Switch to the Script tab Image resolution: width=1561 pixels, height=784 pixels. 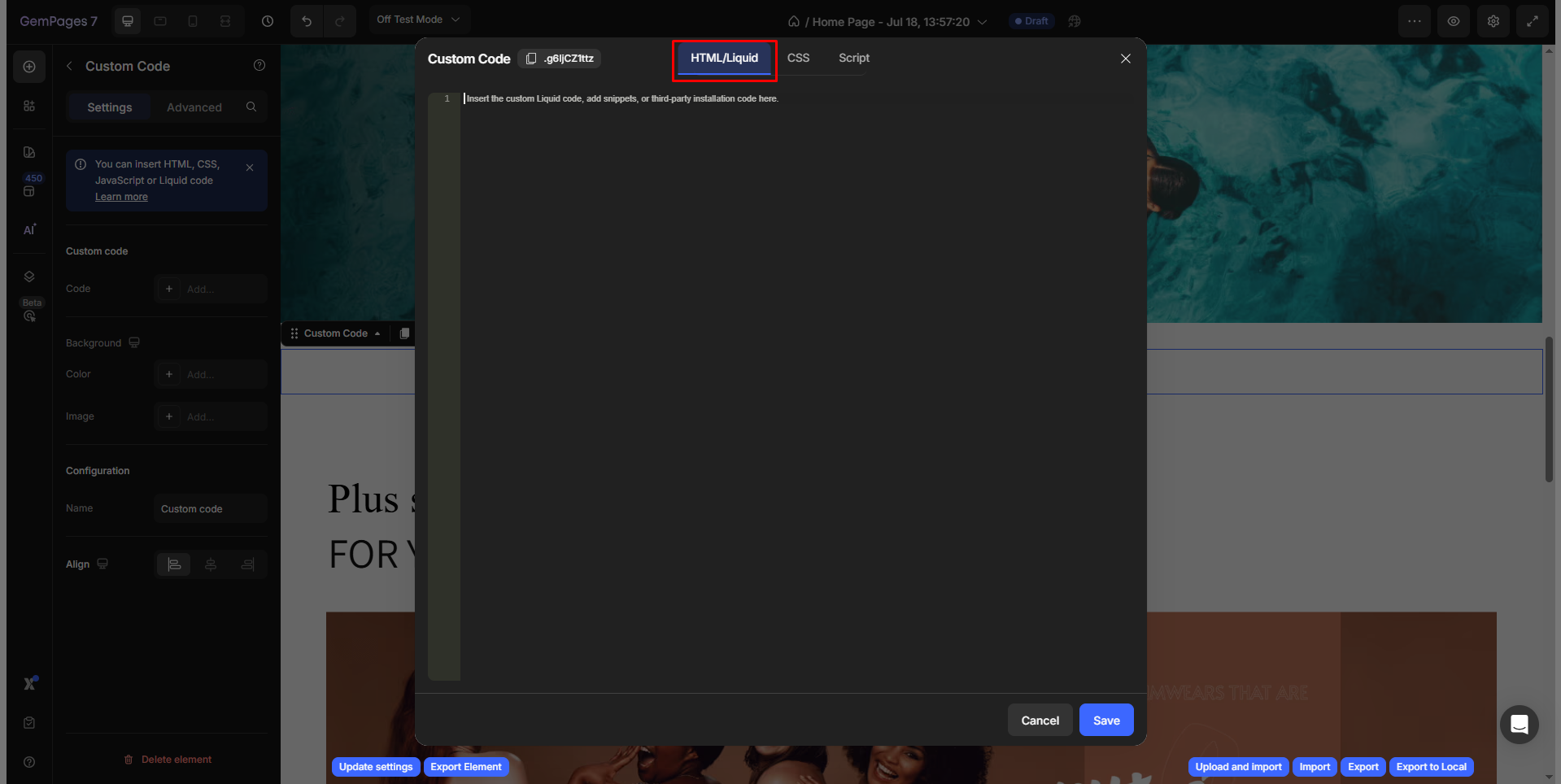coord(854,58)
